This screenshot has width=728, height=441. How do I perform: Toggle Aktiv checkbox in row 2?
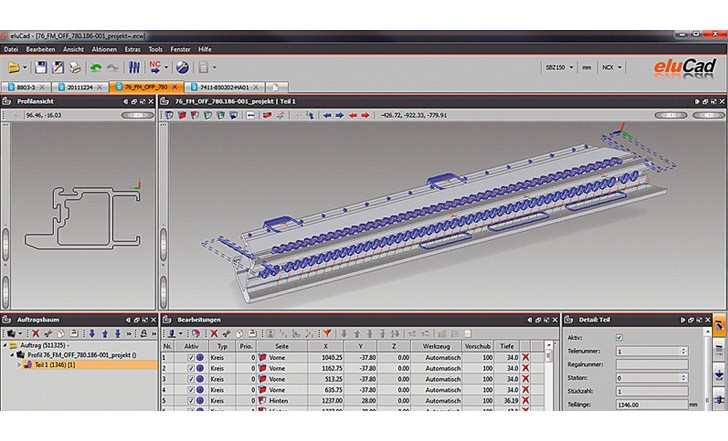click(191, 369)
